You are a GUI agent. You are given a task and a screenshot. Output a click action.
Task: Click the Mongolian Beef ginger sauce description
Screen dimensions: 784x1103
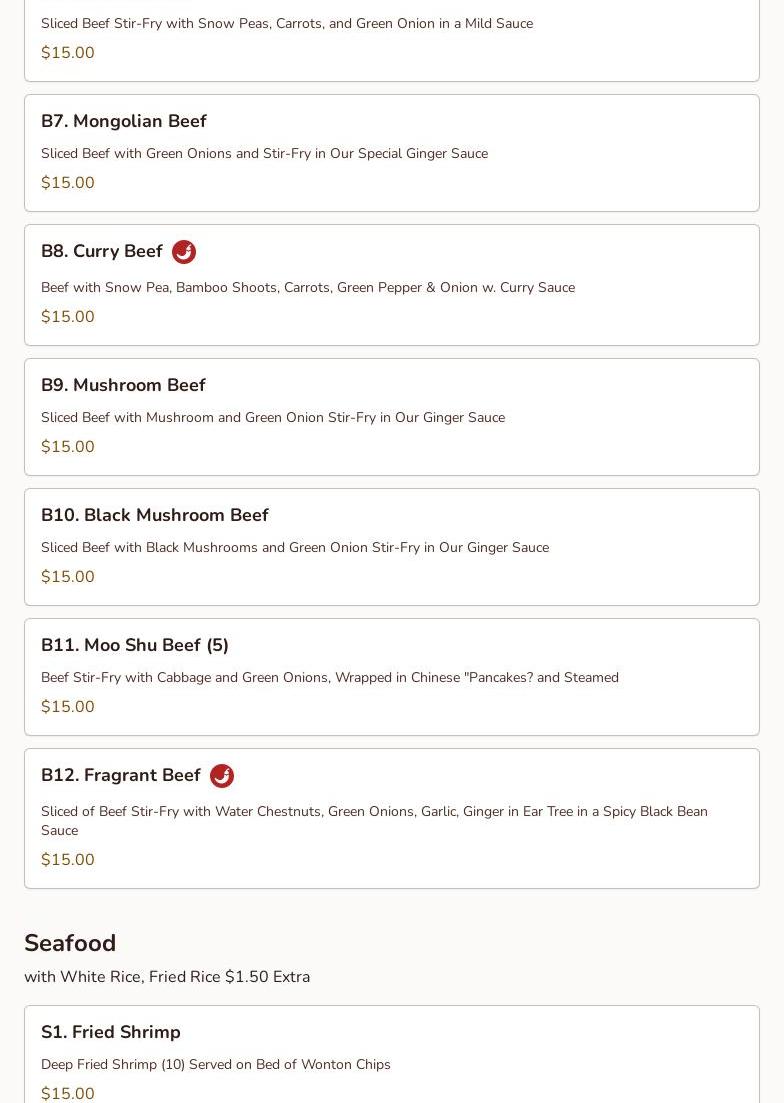264,153
